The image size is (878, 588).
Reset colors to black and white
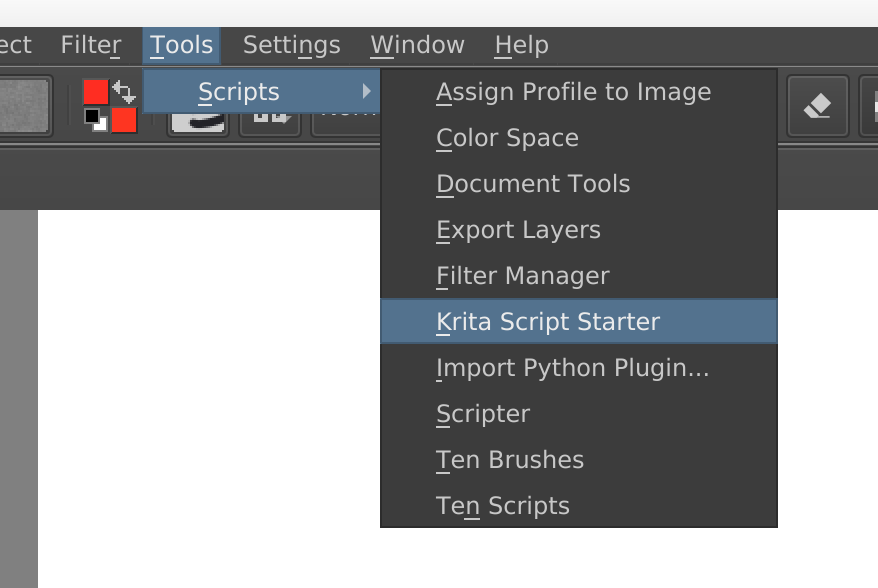pos(95,121)
